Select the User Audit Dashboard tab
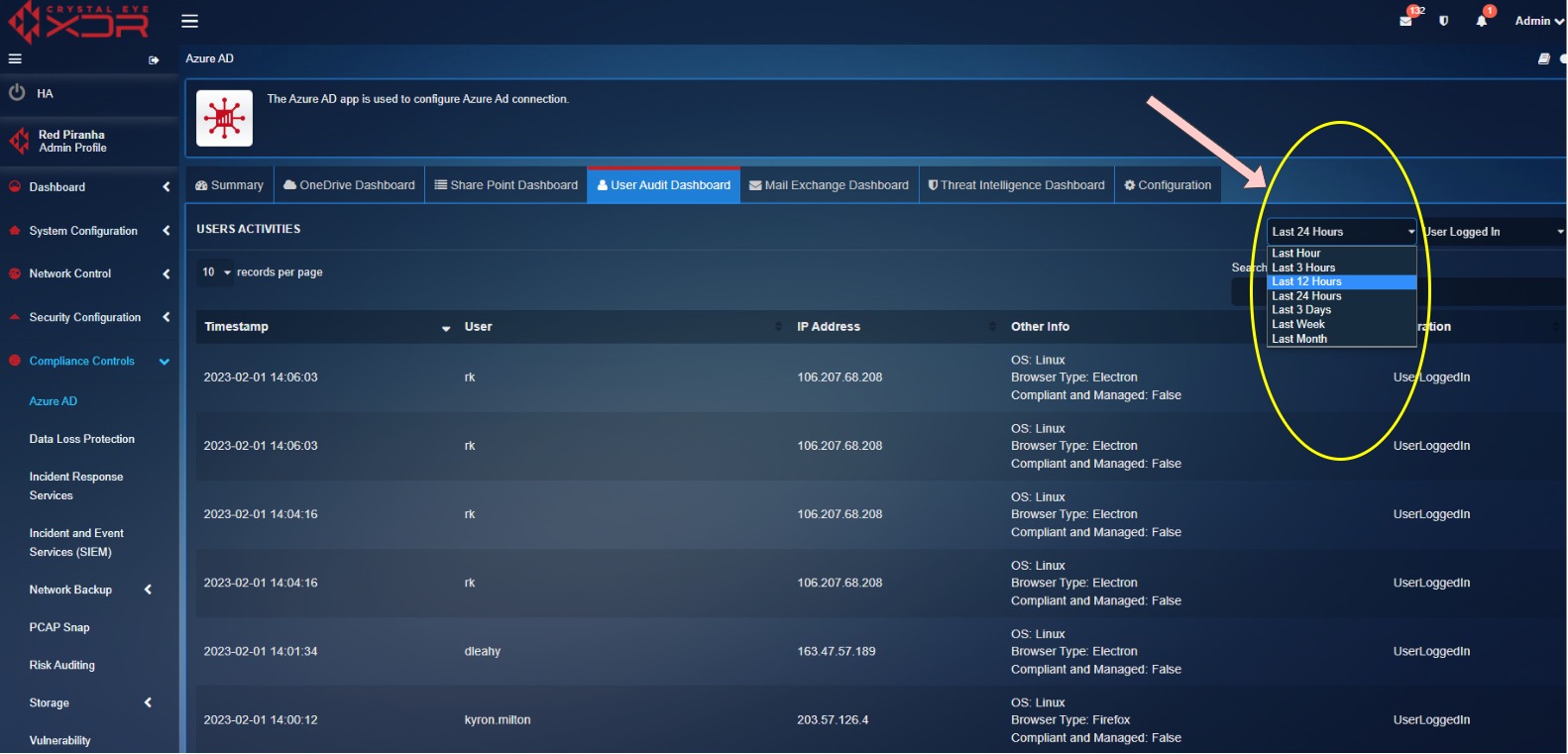The width and height of the screenshot is (1568, 754). pos(664,185)
